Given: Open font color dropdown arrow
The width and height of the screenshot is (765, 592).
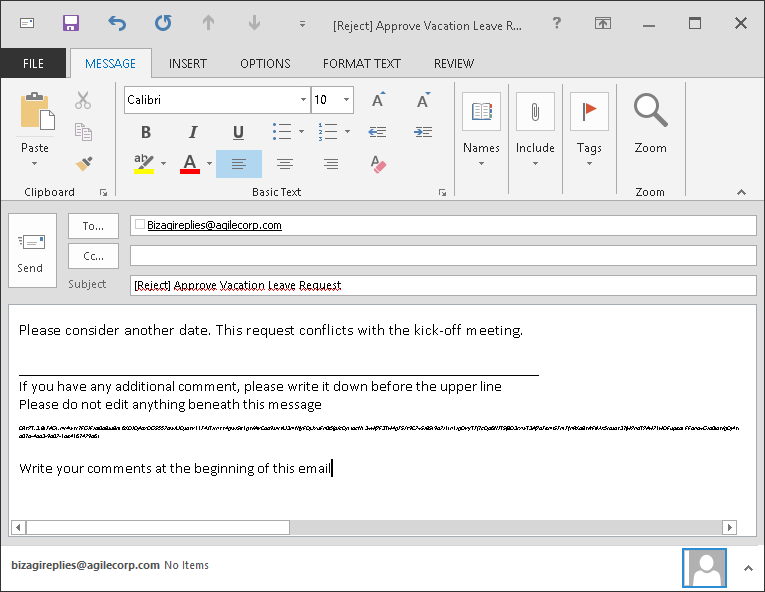Looking at the screenshot, I should 209,164.
